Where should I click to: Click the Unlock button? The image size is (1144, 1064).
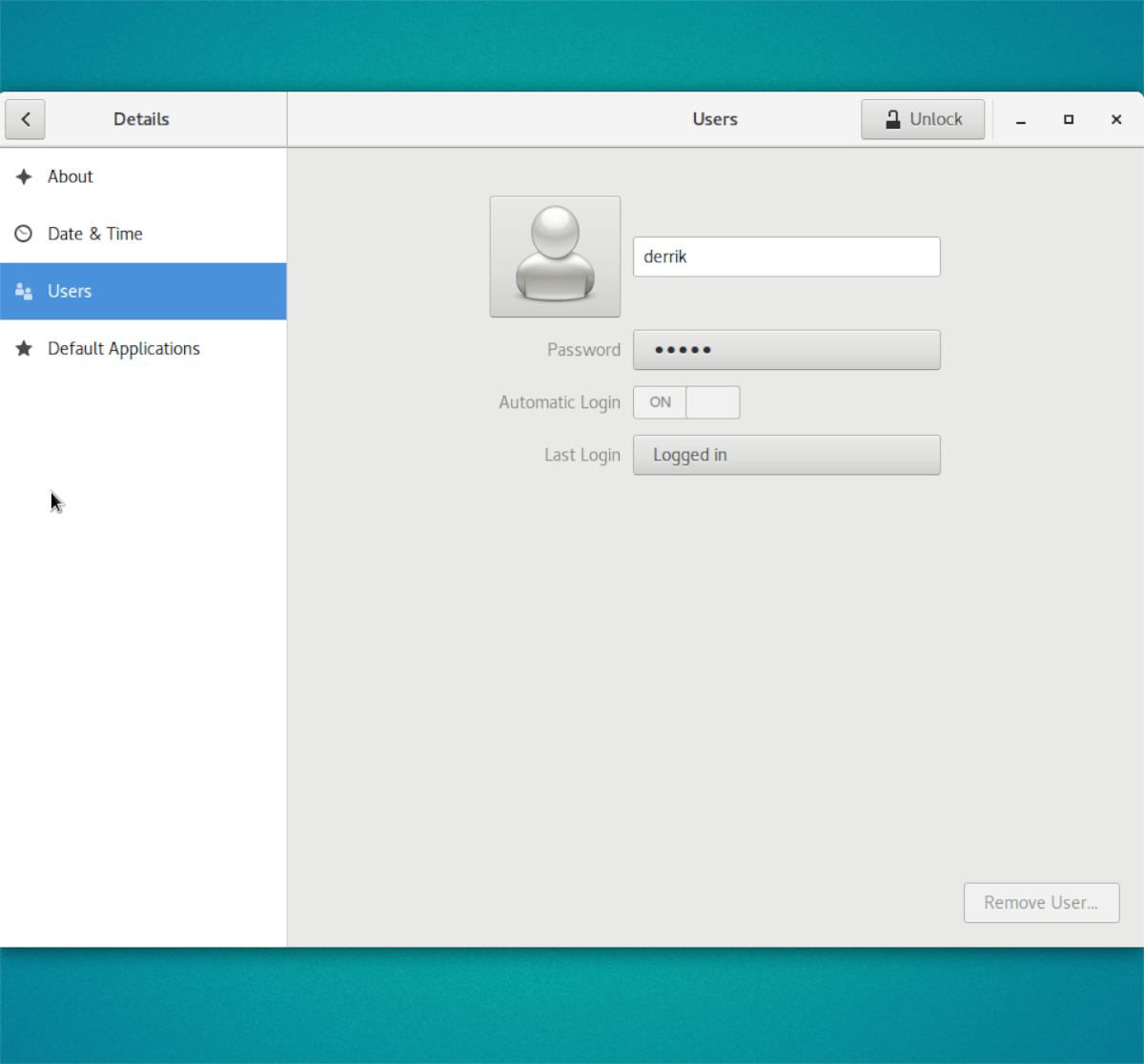click(x=922, y=119)
